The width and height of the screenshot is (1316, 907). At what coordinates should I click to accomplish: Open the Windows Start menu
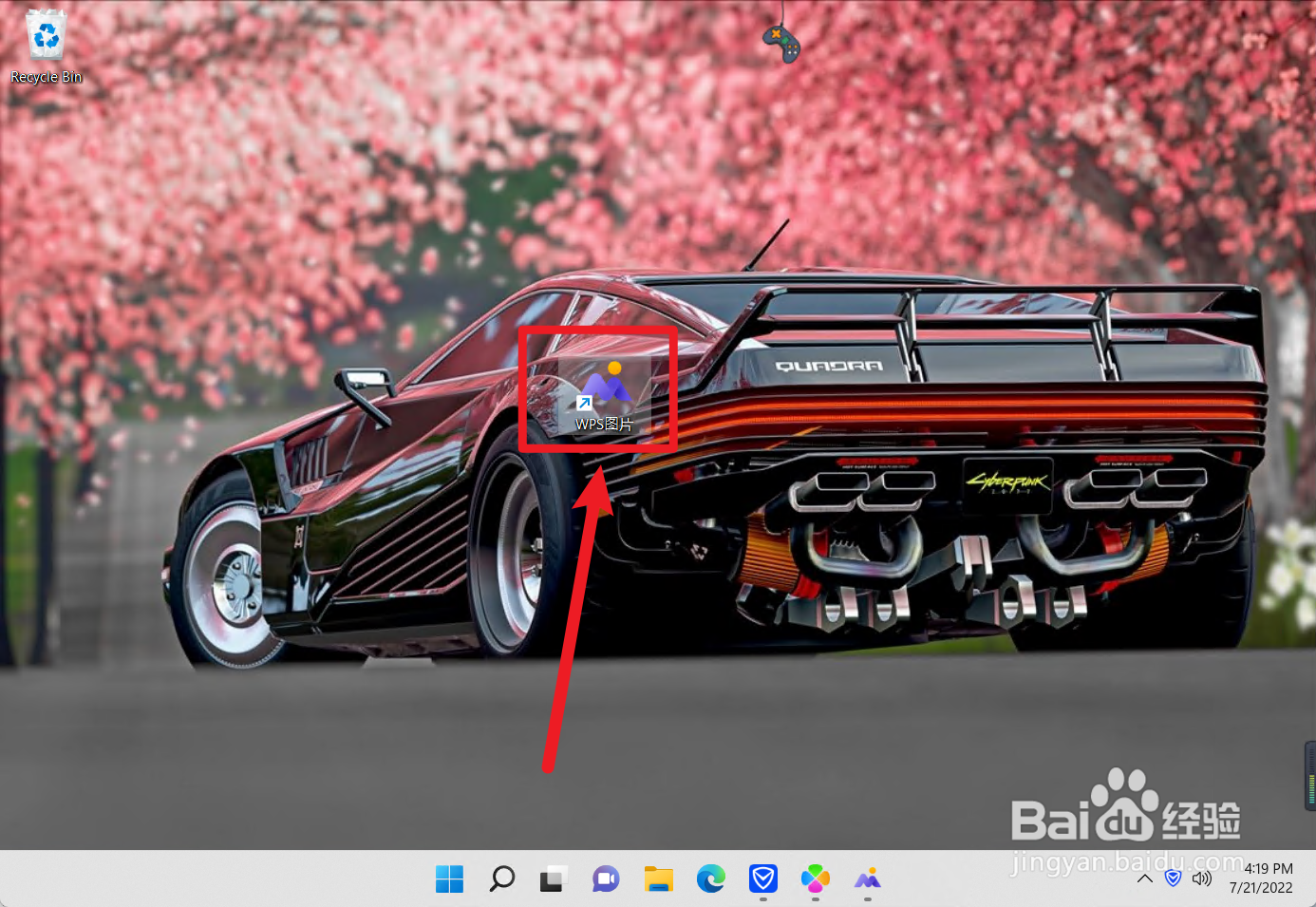(449, 879)
